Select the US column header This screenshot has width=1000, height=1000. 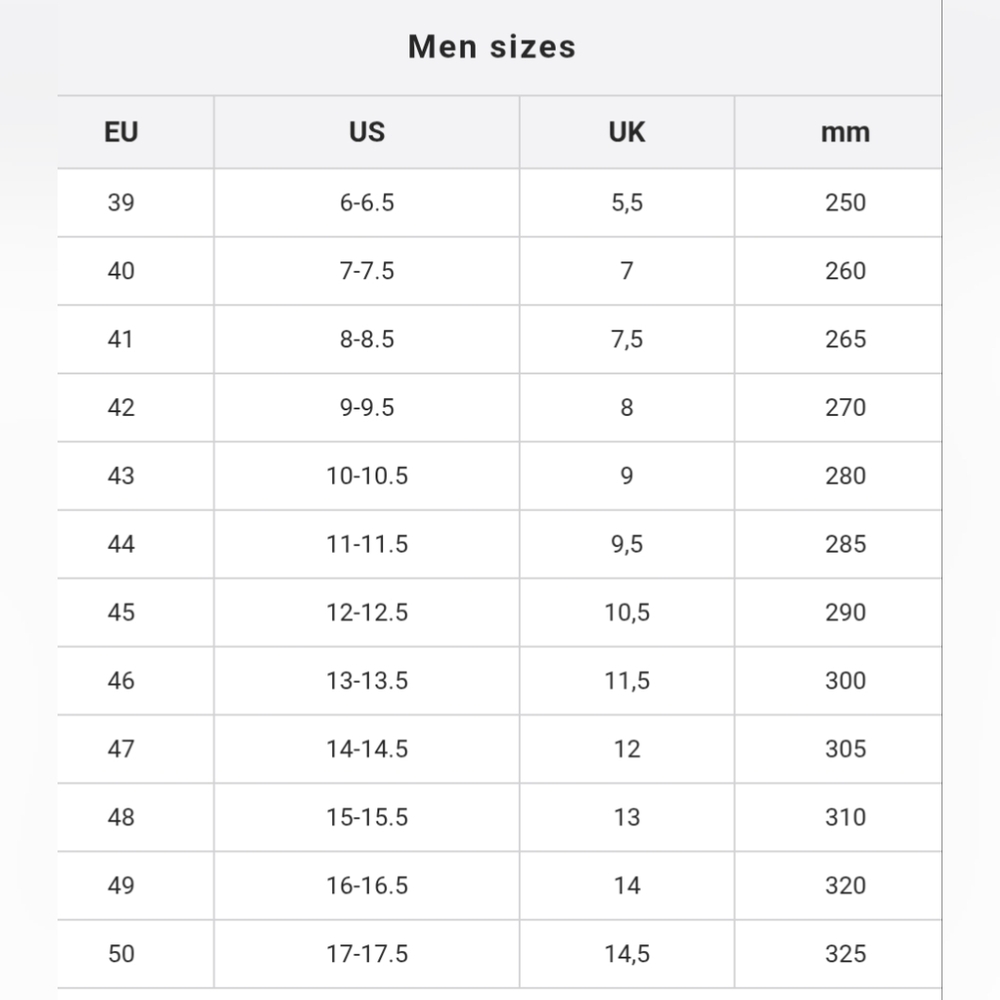coord(367,132)
